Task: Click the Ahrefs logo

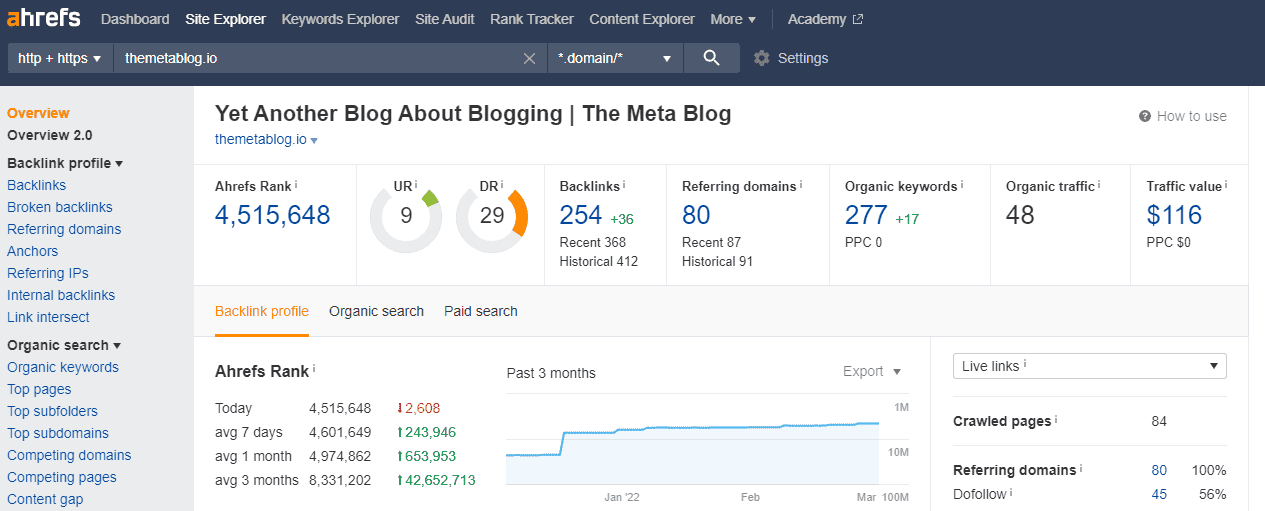Action: coord(44,19)
